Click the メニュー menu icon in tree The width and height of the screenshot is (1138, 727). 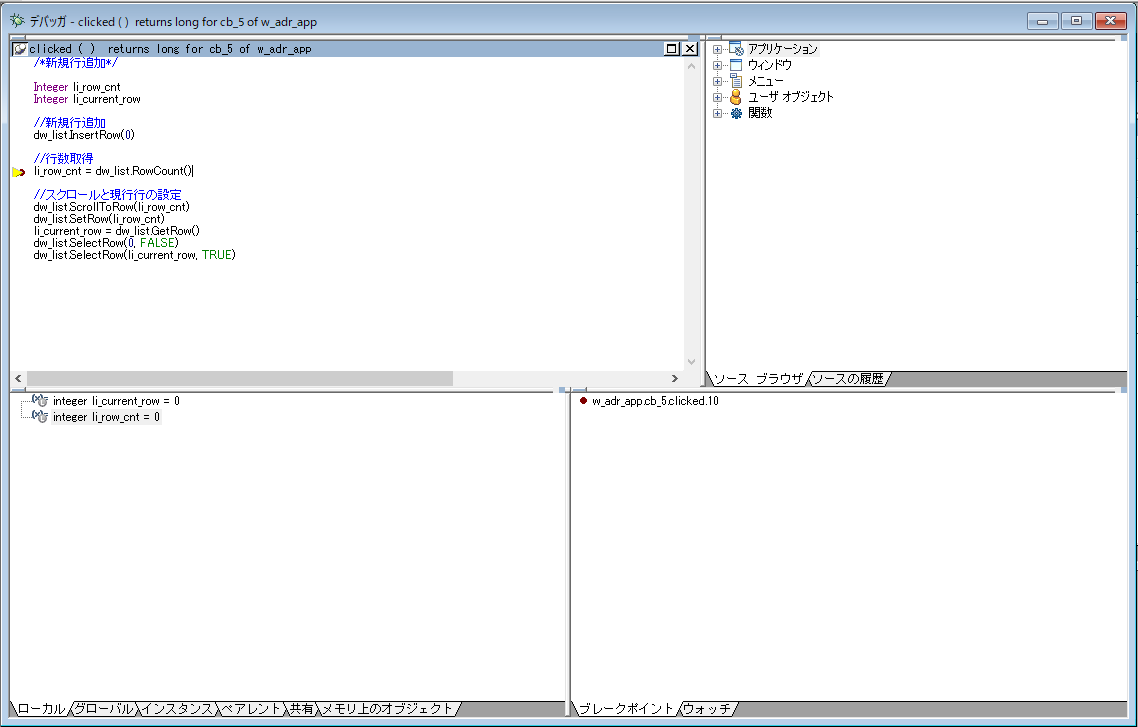(736, 81)
